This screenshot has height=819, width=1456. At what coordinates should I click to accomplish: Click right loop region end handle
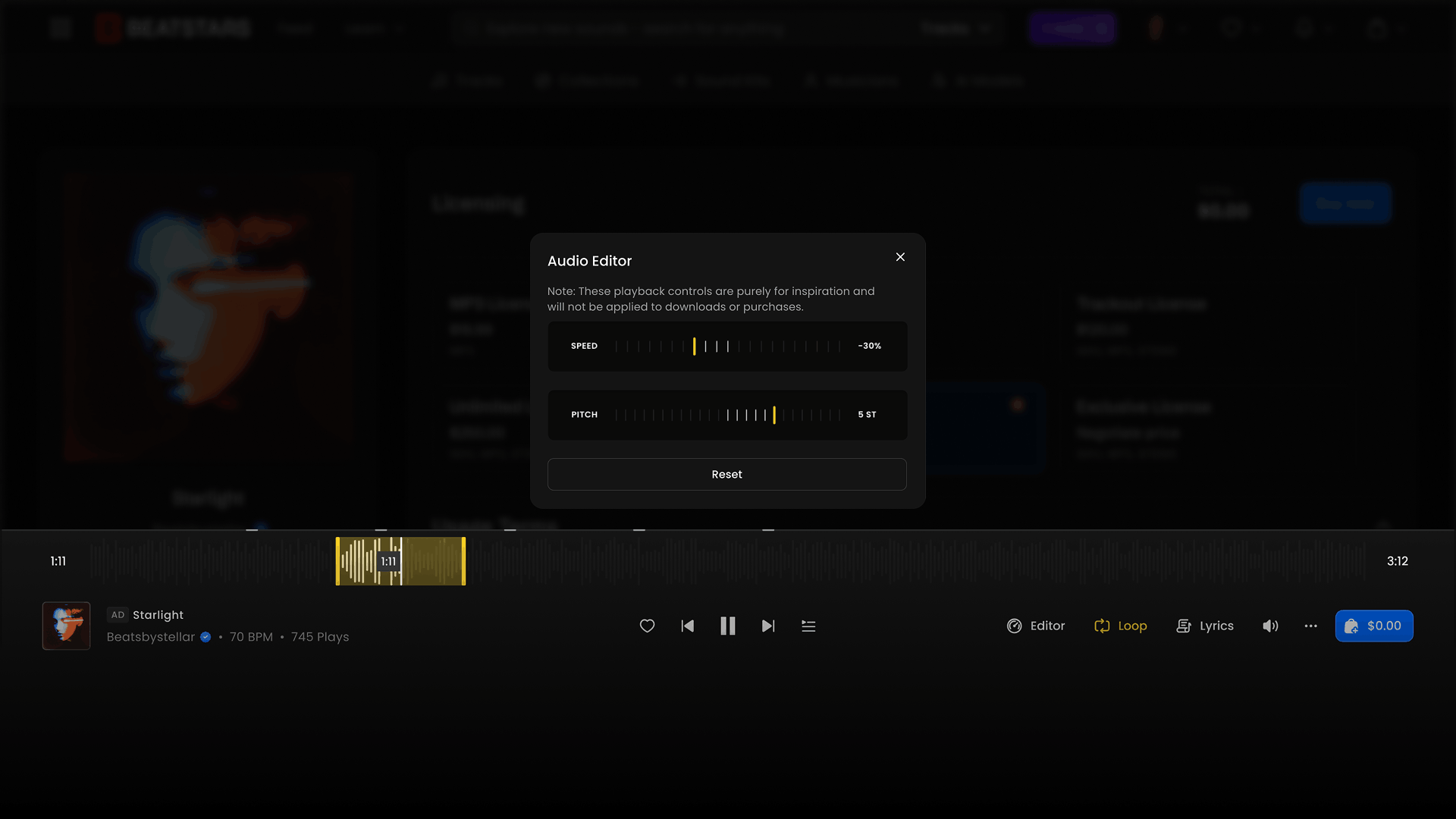point(463,561)
